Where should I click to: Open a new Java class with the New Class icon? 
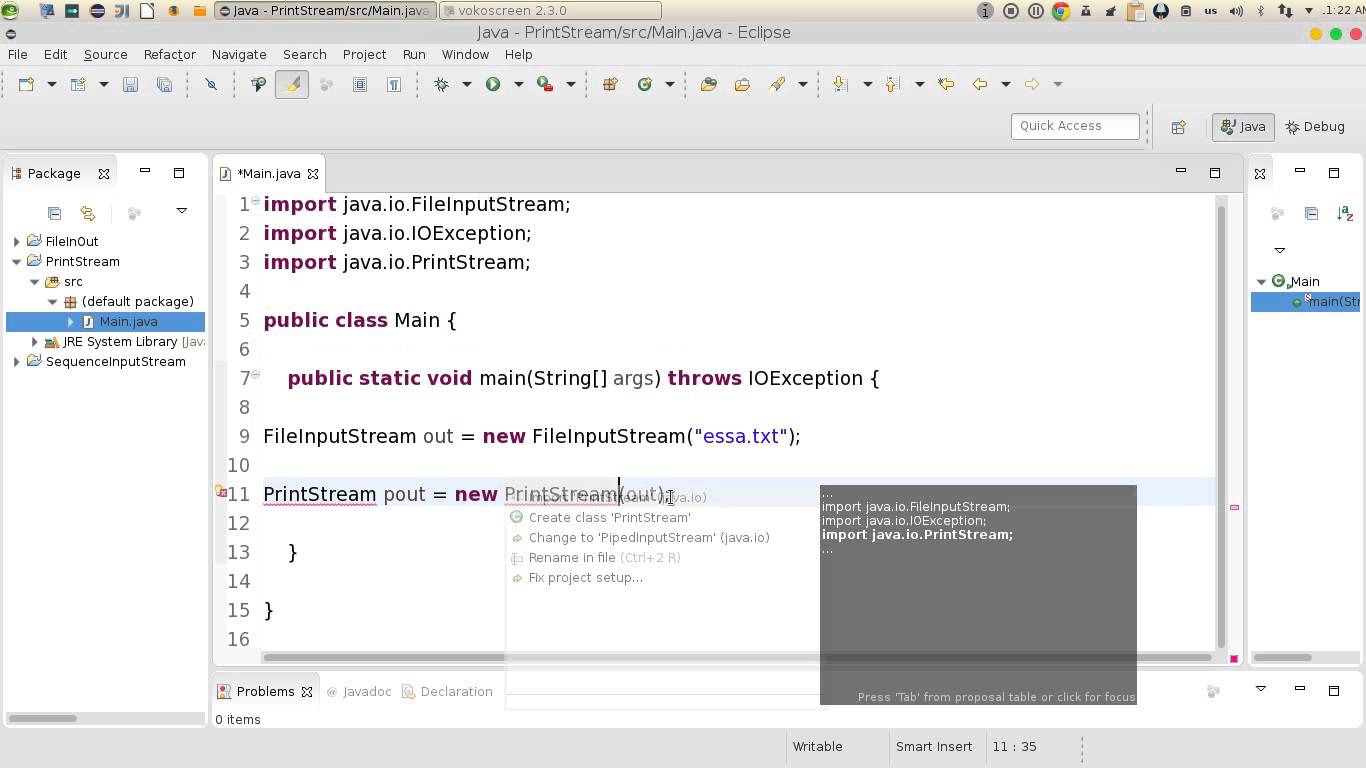tap(78, 84)
